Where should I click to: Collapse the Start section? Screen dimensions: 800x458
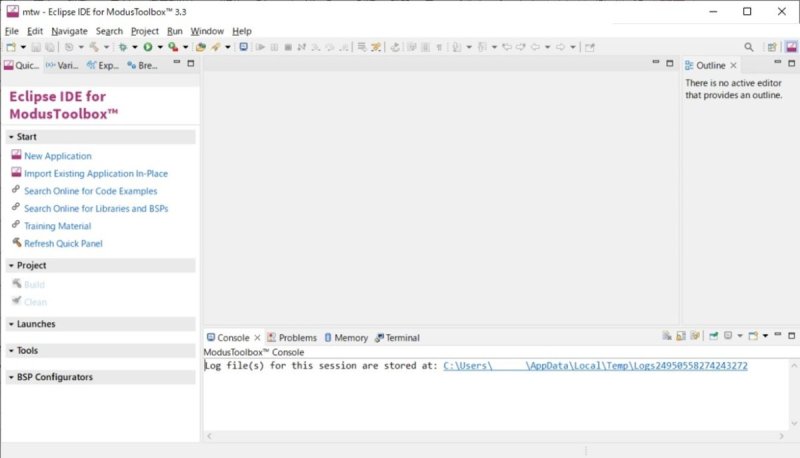(101, 137)
